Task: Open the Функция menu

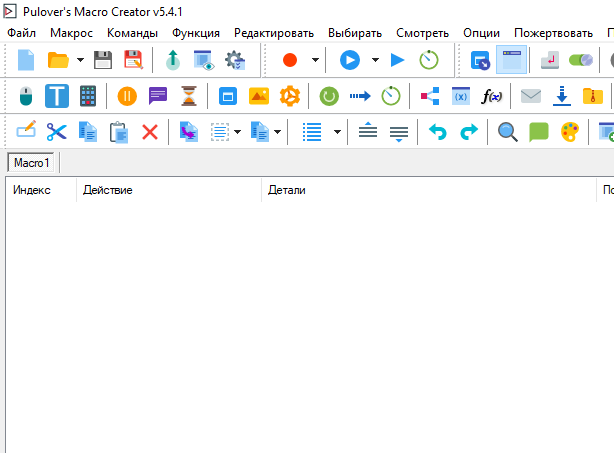Action: (196, 33)
